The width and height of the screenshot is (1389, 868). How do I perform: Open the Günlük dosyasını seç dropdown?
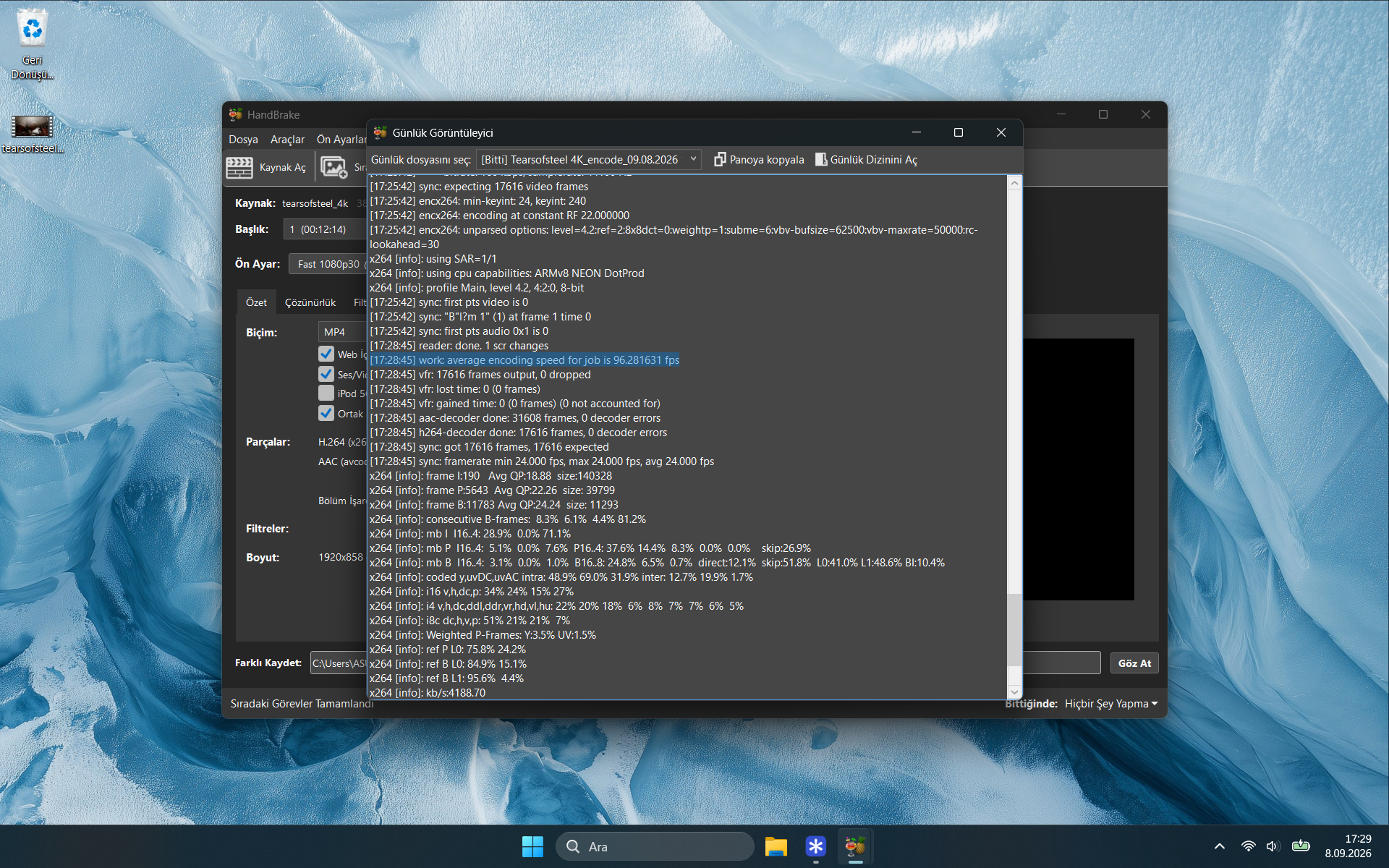coord(588,159)
